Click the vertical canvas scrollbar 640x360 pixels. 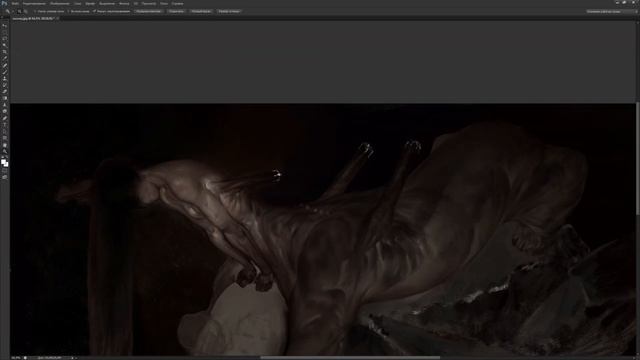(638, 158)
